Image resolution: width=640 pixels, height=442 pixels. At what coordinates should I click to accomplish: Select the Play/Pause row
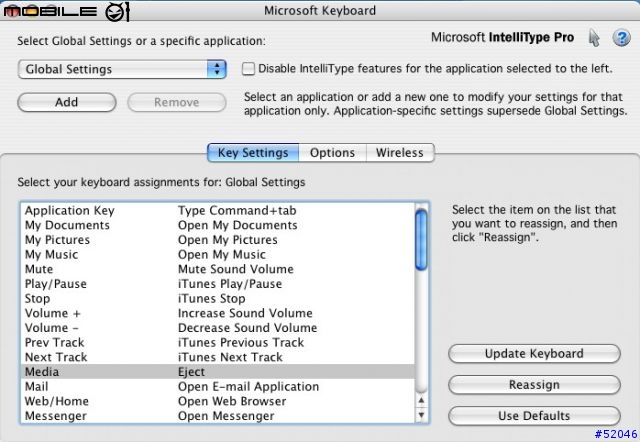pyautogui.click(x=218, y=284)
